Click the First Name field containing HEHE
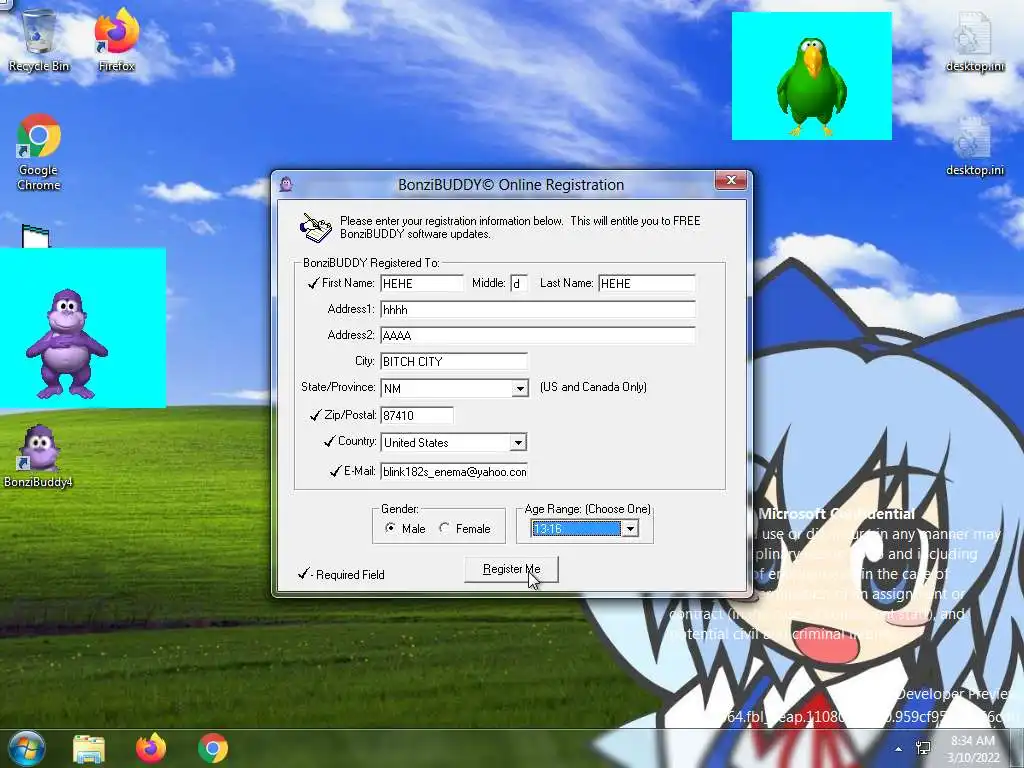 [422, 283]
